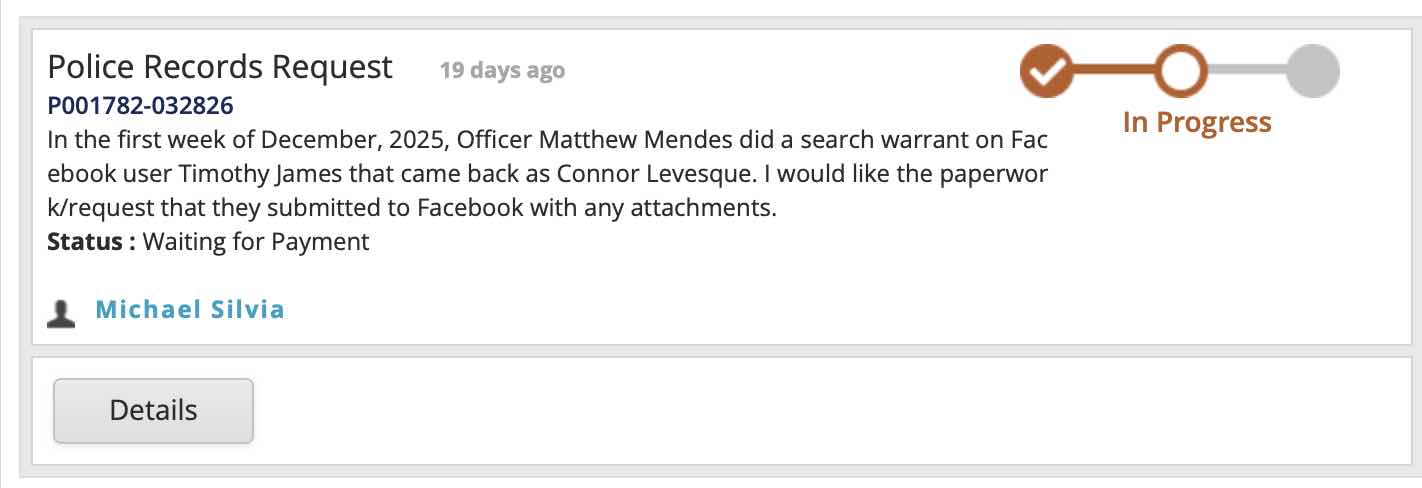Click the In Progress status label
1422x488 pixels.
1197,123
